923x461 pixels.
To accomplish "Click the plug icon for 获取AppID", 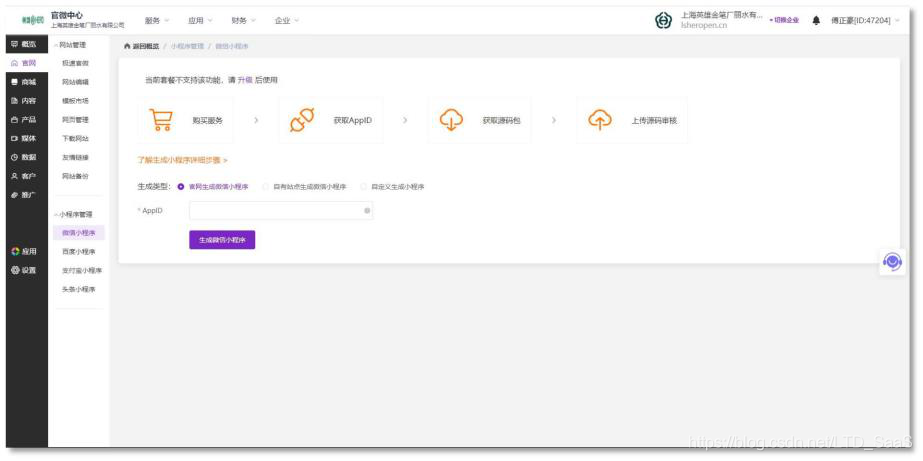I will [302, 120].
